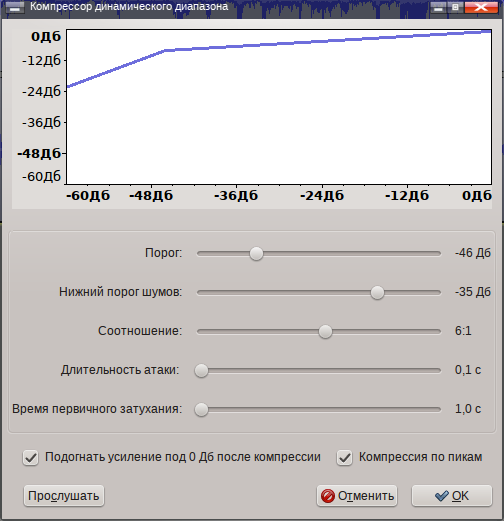Click the Время первичного затухания slider handle
The width and height of the screenshot is (504, 521).
(x=201, y=410)
